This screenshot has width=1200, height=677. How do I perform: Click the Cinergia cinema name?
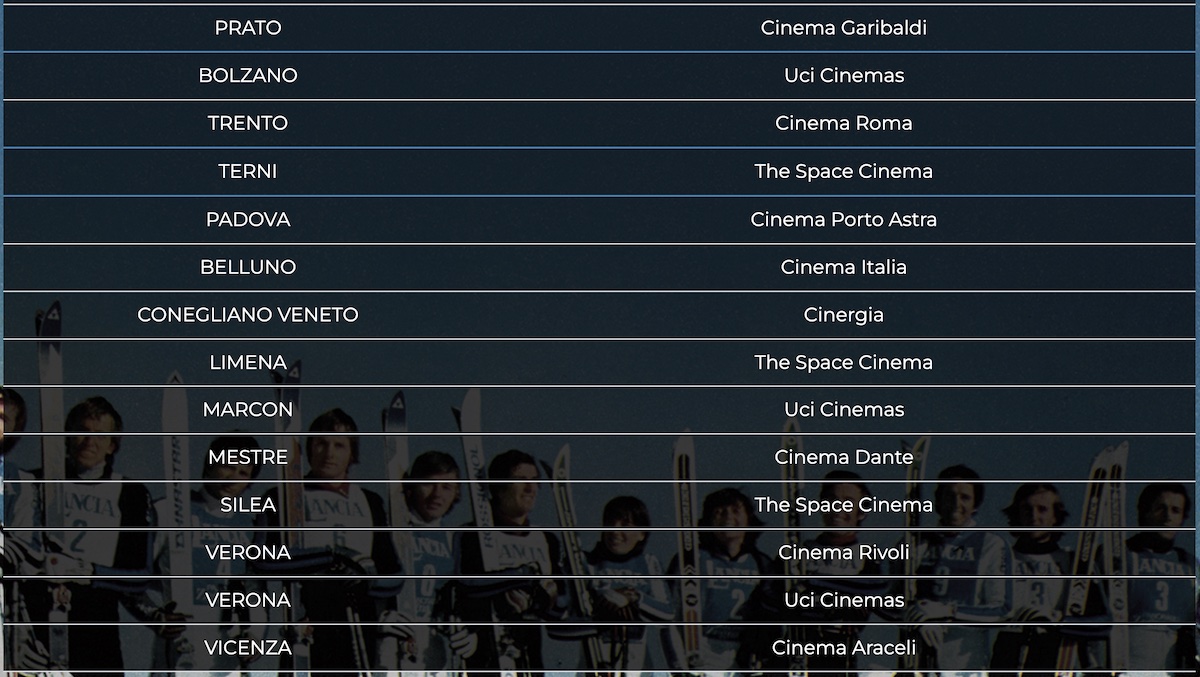[844, 315]
